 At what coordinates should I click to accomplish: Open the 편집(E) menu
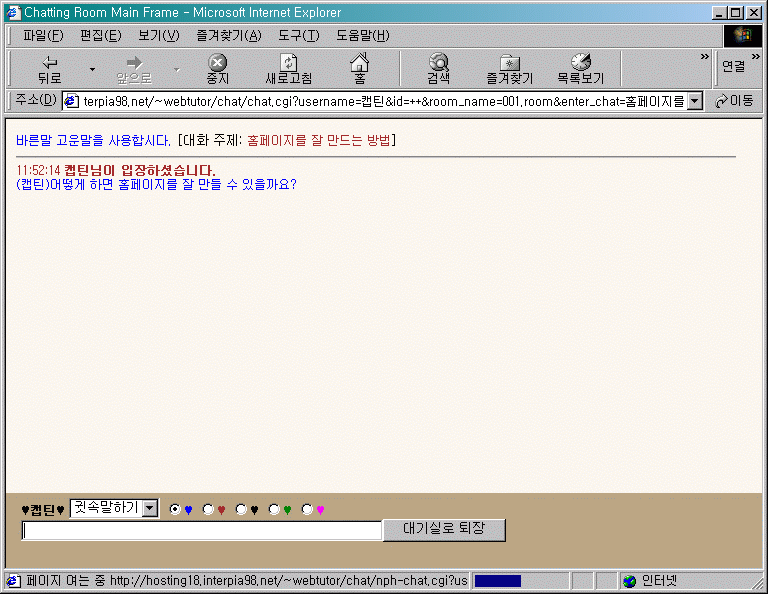[x=100, y=36]
